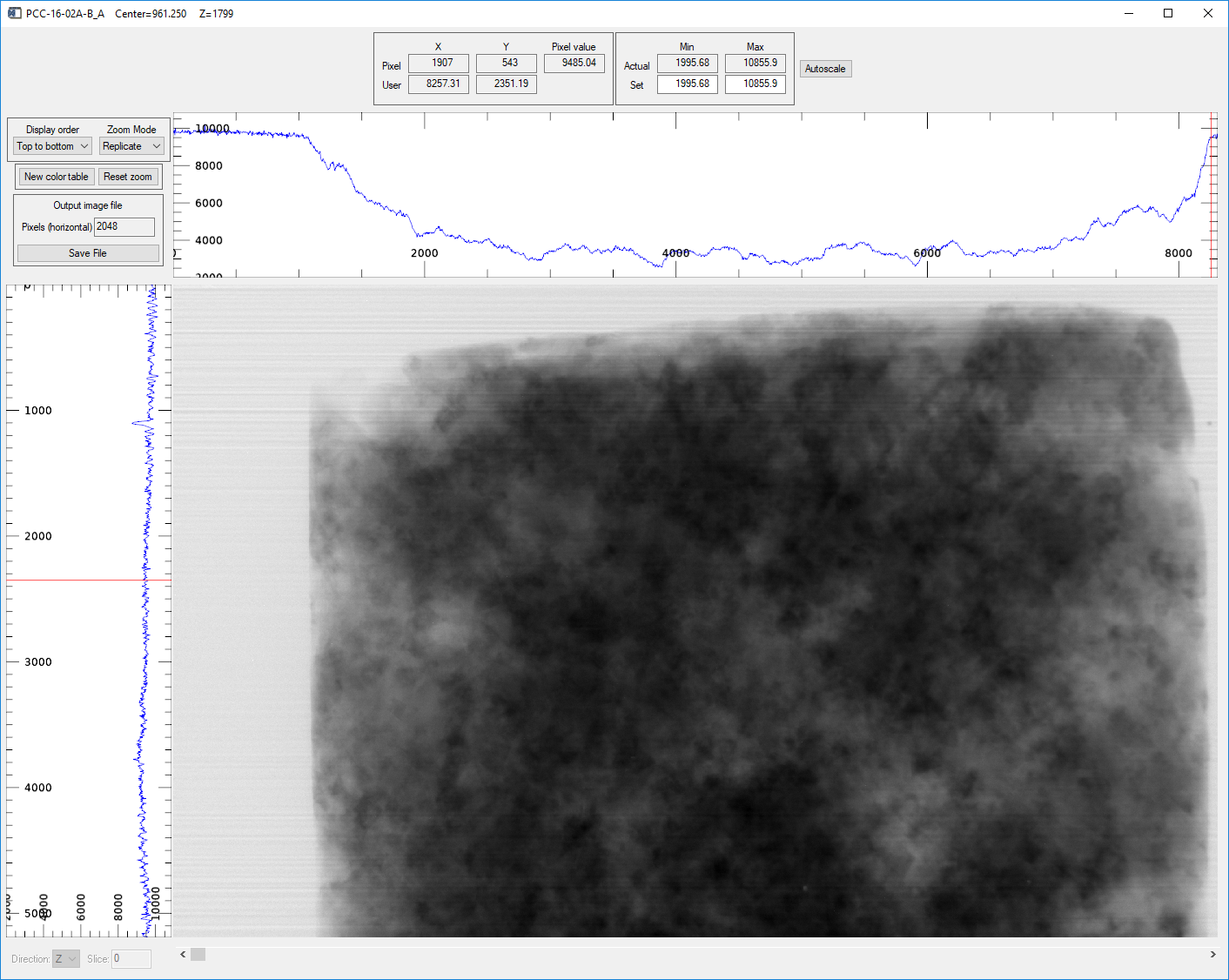This screenshot has height=980, width=1229.
Task: Click the Reset zoom button
Action: (128, 177)
